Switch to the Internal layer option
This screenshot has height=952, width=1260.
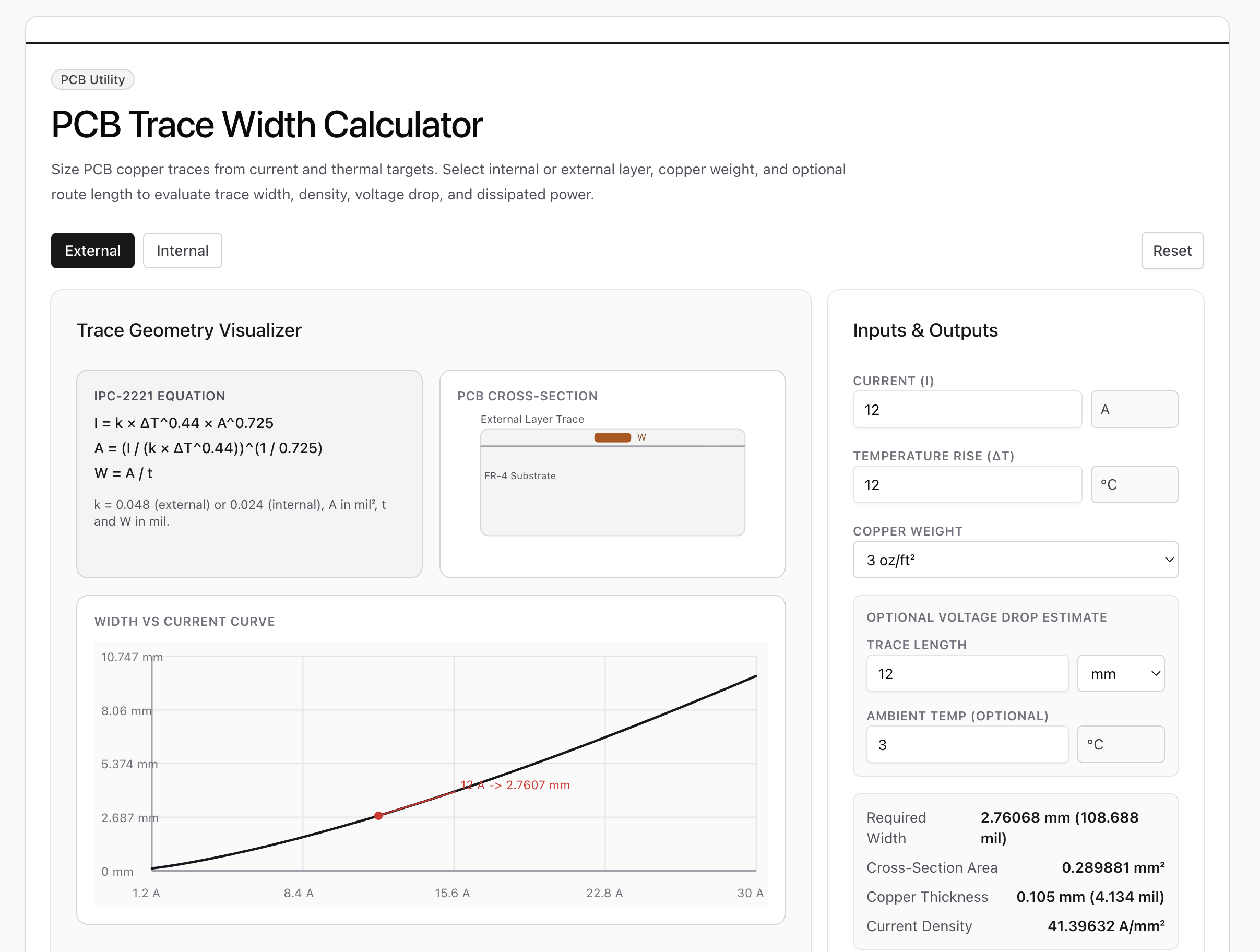[182, 251]
